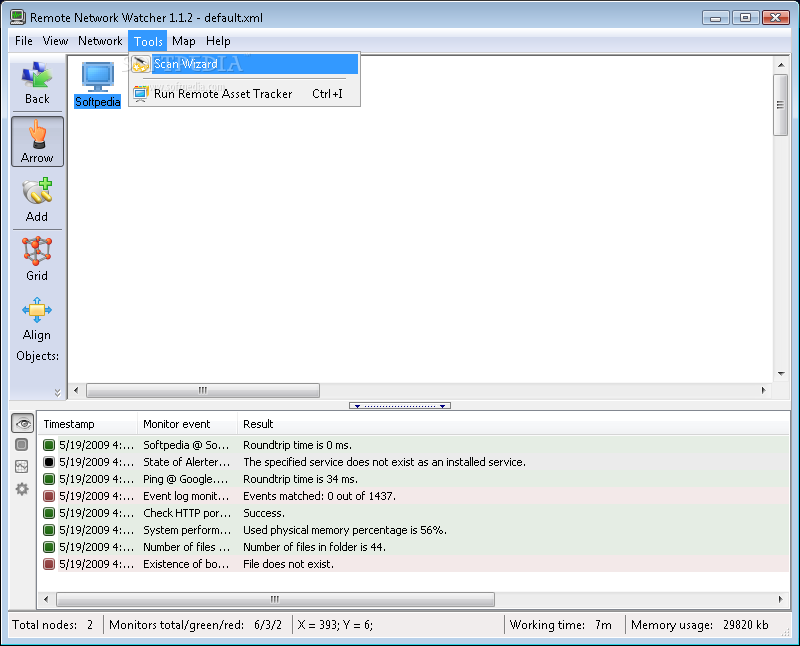Open the Help menu
Viewport: 800px width, 646px height.
pos(218,41)
